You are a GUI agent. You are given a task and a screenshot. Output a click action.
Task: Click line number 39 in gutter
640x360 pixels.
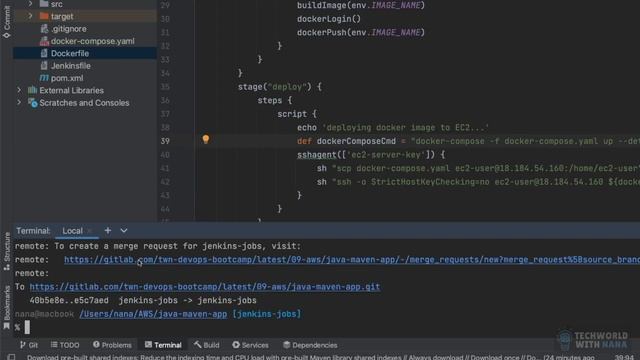[x=165, y=141]
